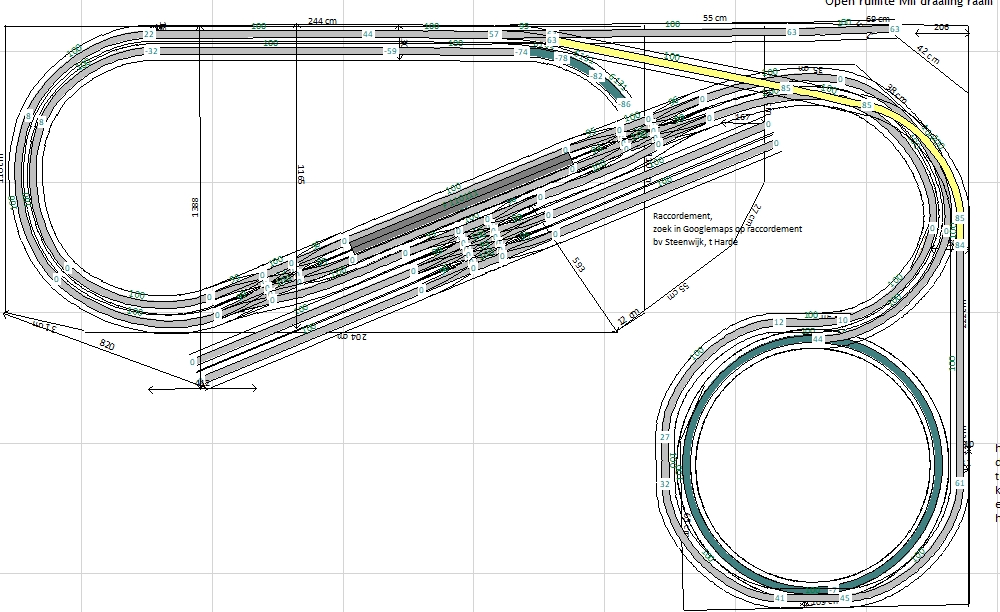
Task: Click the "593" dimension label
Action: tap(578, 265)
